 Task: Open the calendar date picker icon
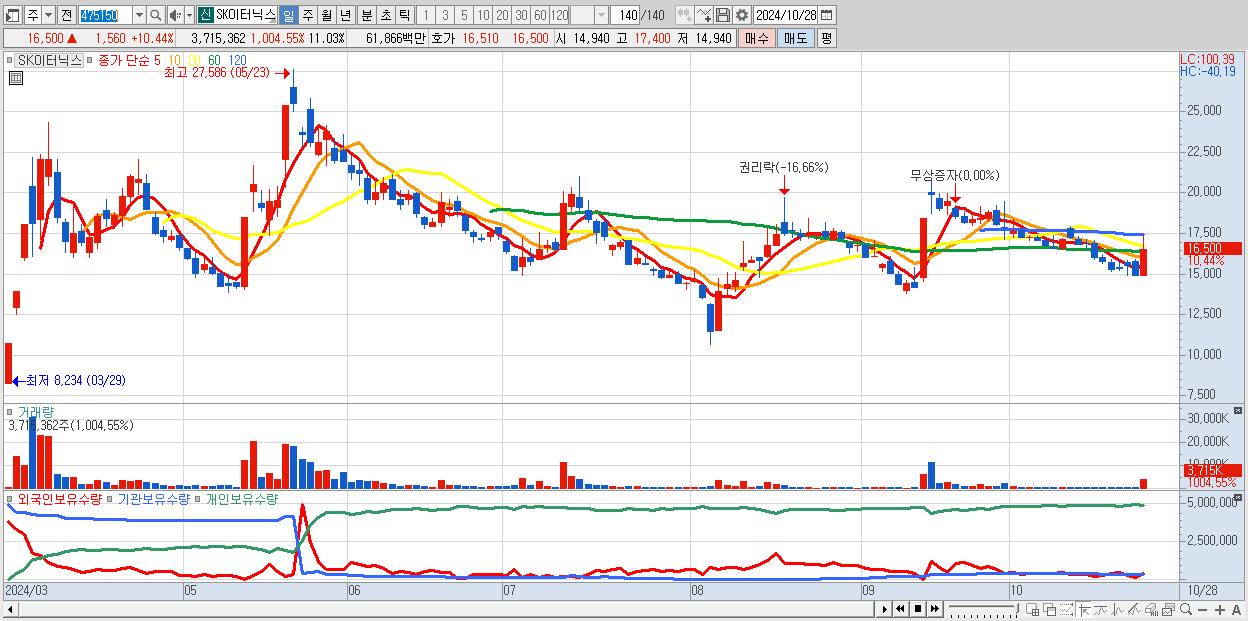pyautogui.click(x=826, y=15)
